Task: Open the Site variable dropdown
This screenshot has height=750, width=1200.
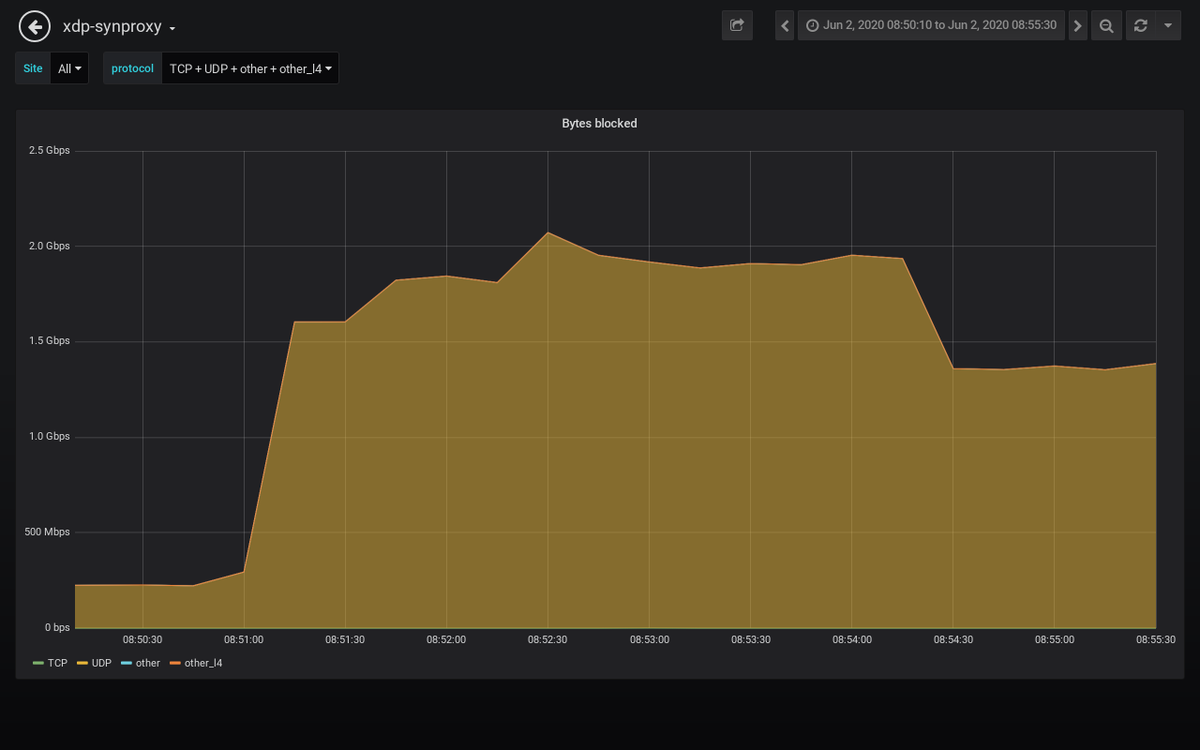Action: click(70, 69)
